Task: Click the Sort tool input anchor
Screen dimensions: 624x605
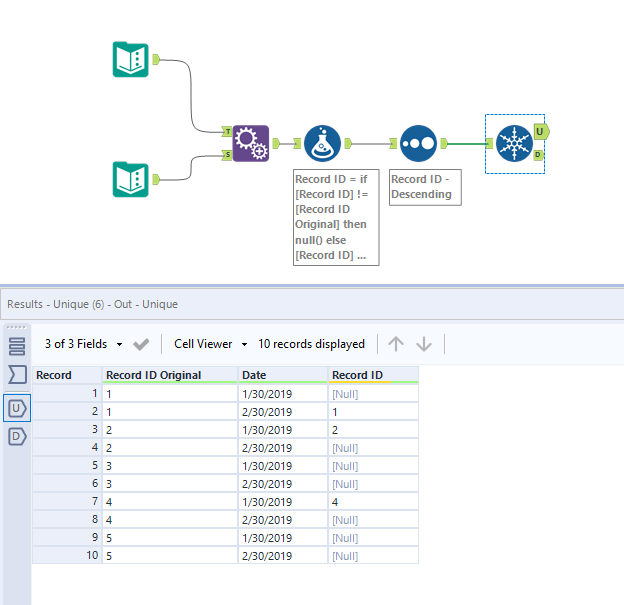Action: (x=393, y=143)
